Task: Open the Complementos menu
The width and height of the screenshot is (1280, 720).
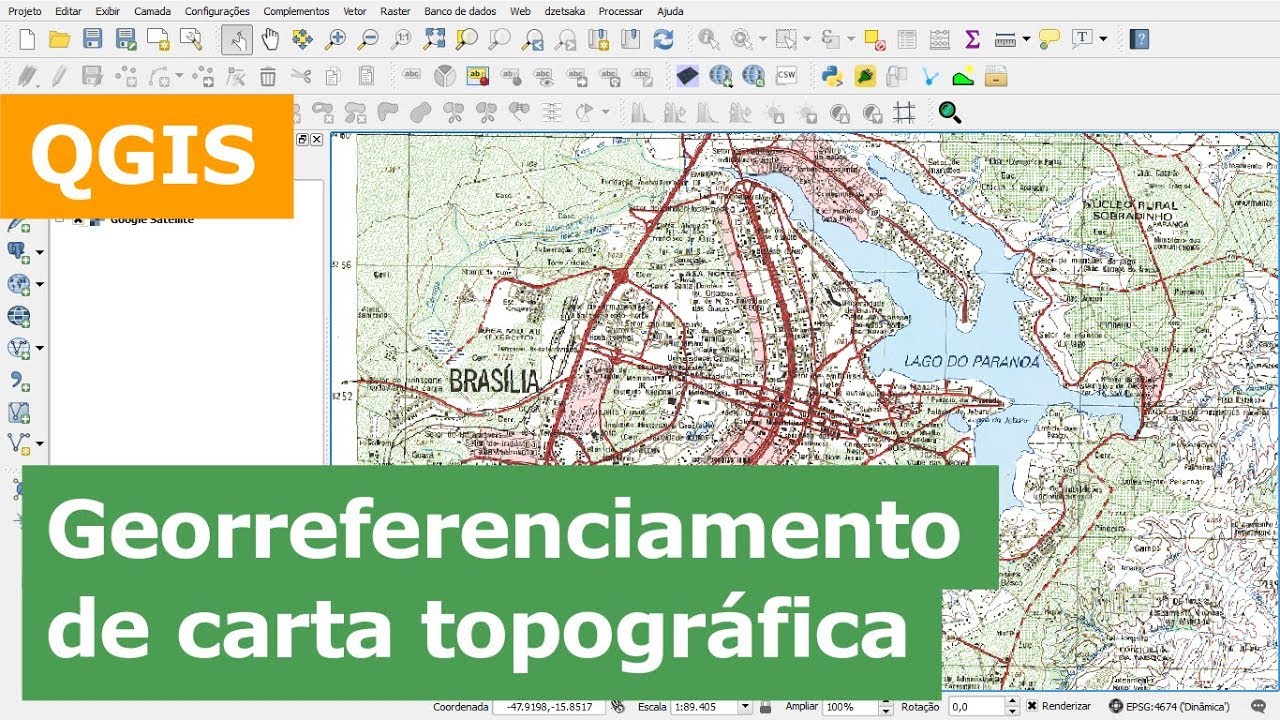Action: 296,11
